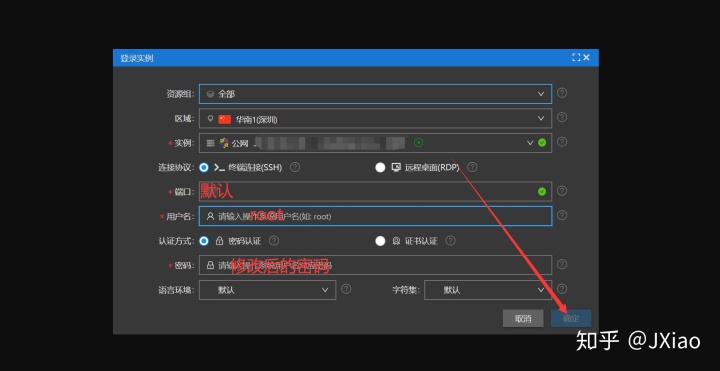Click the 取消 cancel button
The width and height of the screenshot is (720, 371).
[523, 318]
